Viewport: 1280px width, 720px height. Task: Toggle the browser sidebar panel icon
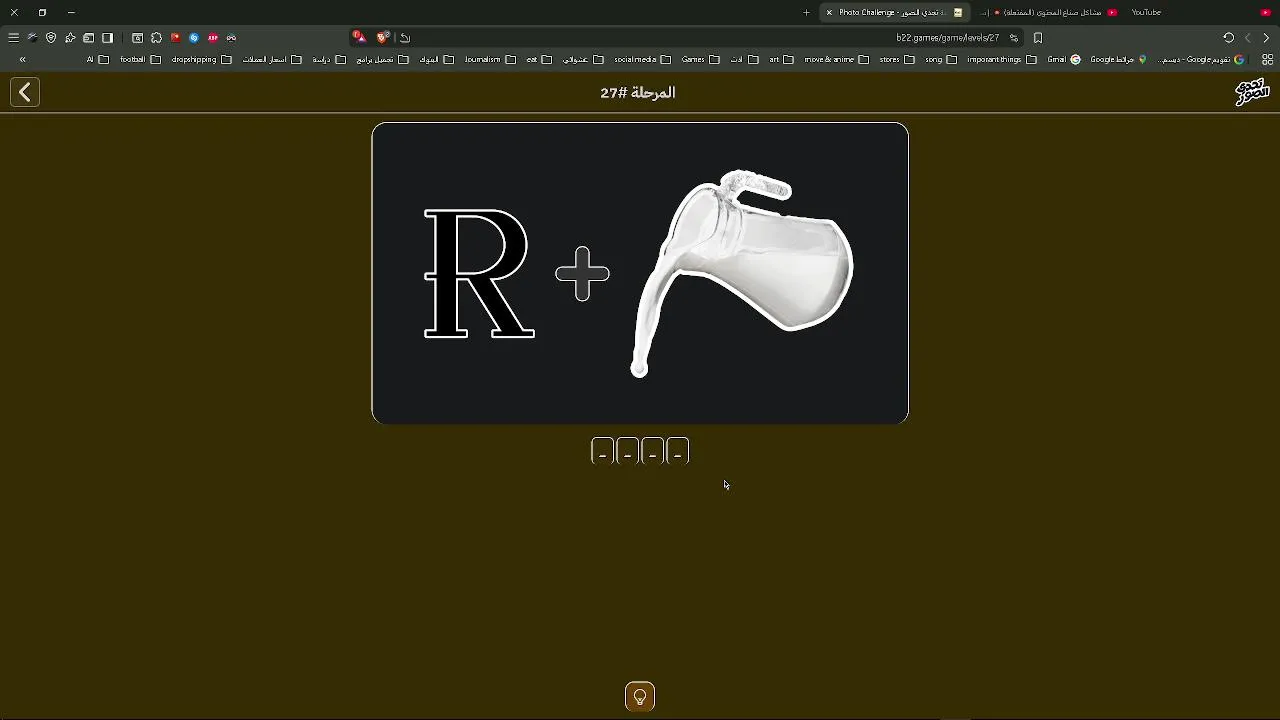pyautogui.click(x=107, y=38)
